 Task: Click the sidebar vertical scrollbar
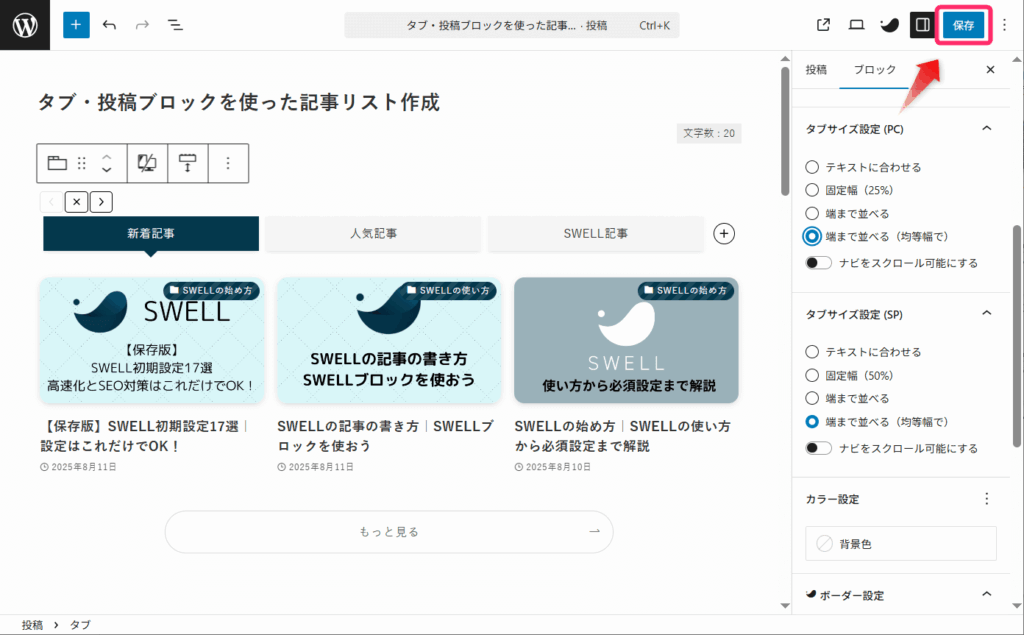(x=1017, y=336)
